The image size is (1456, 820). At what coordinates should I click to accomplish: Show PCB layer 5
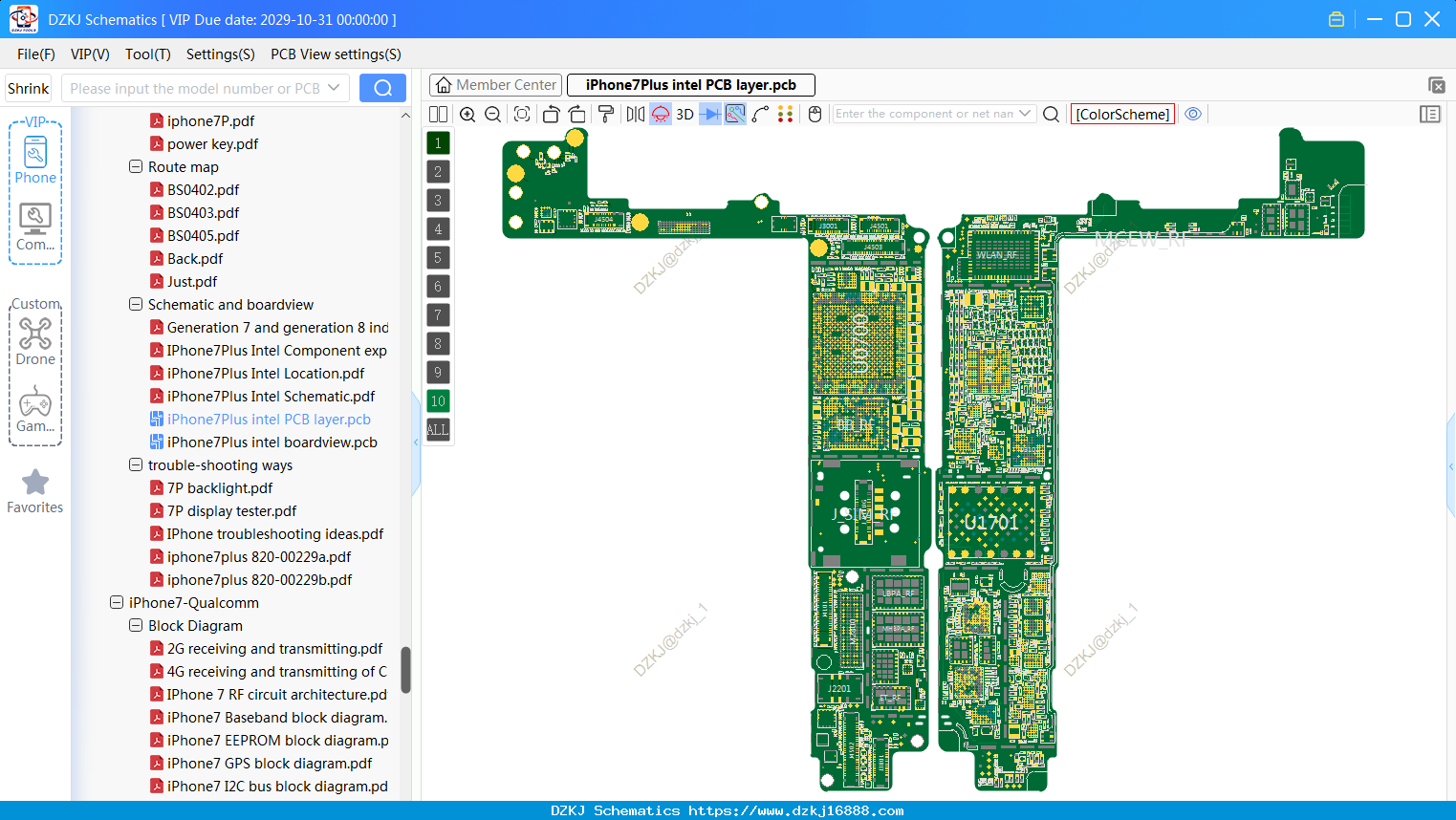click(x=438, y=257)
